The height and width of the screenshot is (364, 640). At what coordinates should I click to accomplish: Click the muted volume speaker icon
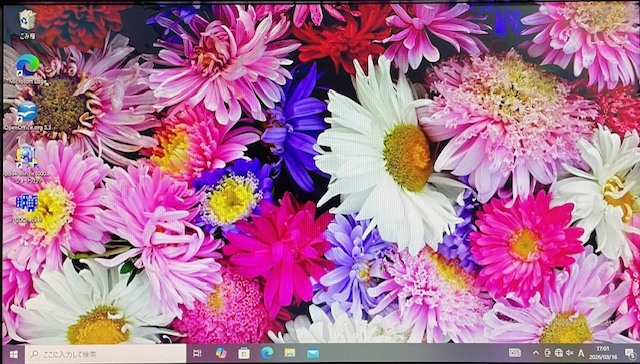coord(569,353)
